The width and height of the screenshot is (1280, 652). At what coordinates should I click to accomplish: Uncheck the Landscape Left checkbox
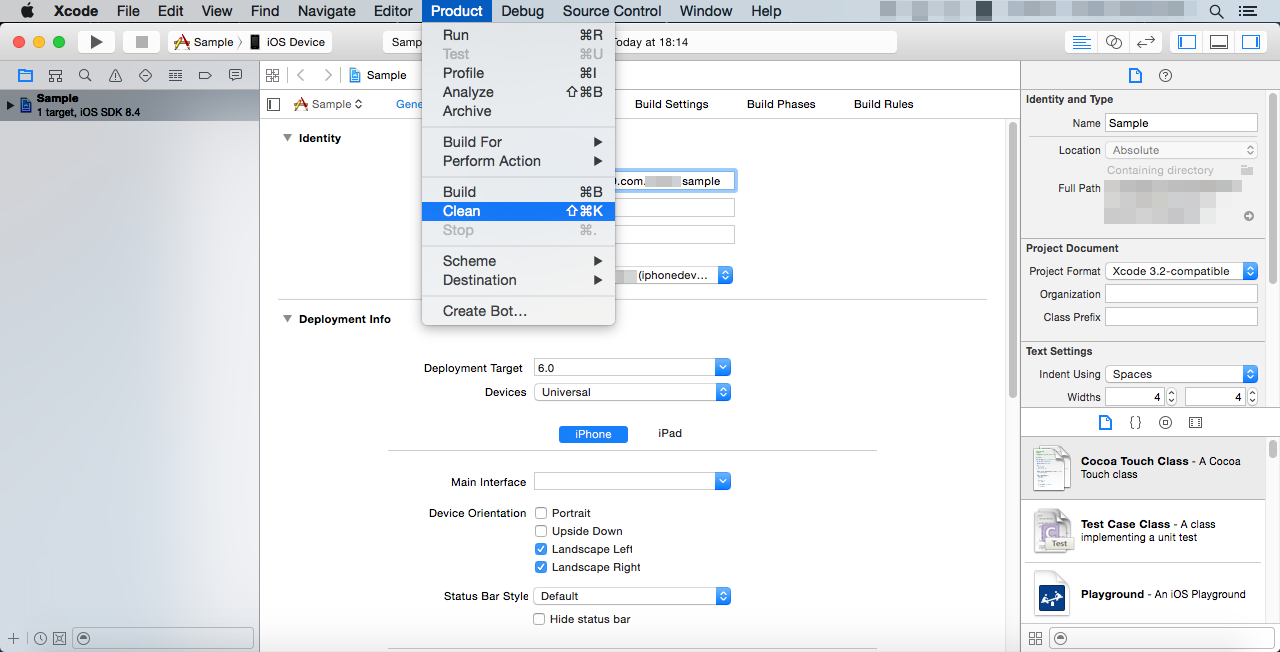pyautogui.click(x=540, y=549)
